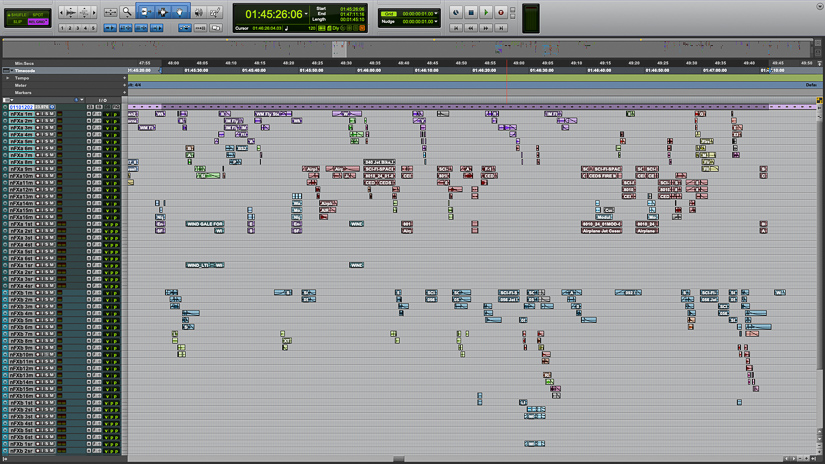The width and height of the screenshot is (825, 464).
Task: Select the Pencil tool
Action: click(216, 12)
